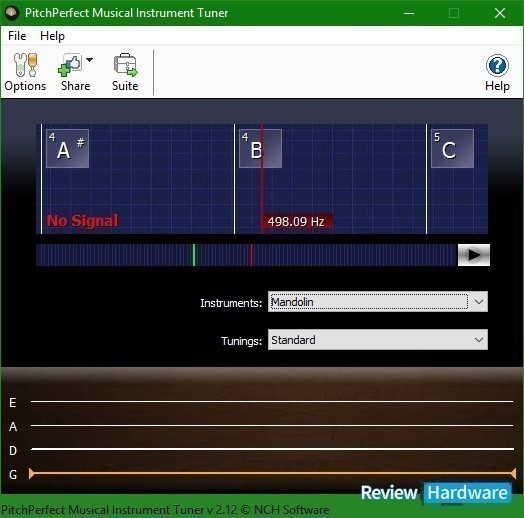The height and width of the screenshot is (518, 524).
Task: Expand the Tunings dropdown showing Standard
Action: [x=378, y=340]
